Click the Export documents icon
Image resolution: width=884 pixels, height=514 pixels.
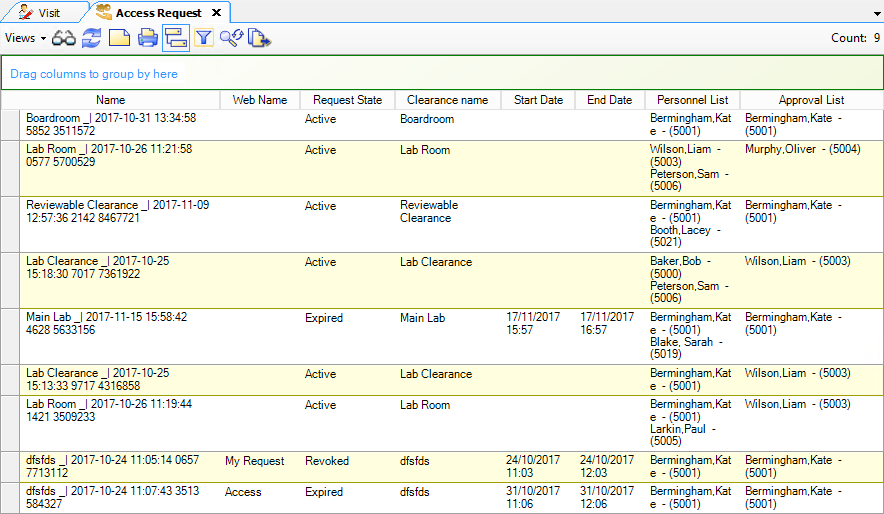(259, 38)
